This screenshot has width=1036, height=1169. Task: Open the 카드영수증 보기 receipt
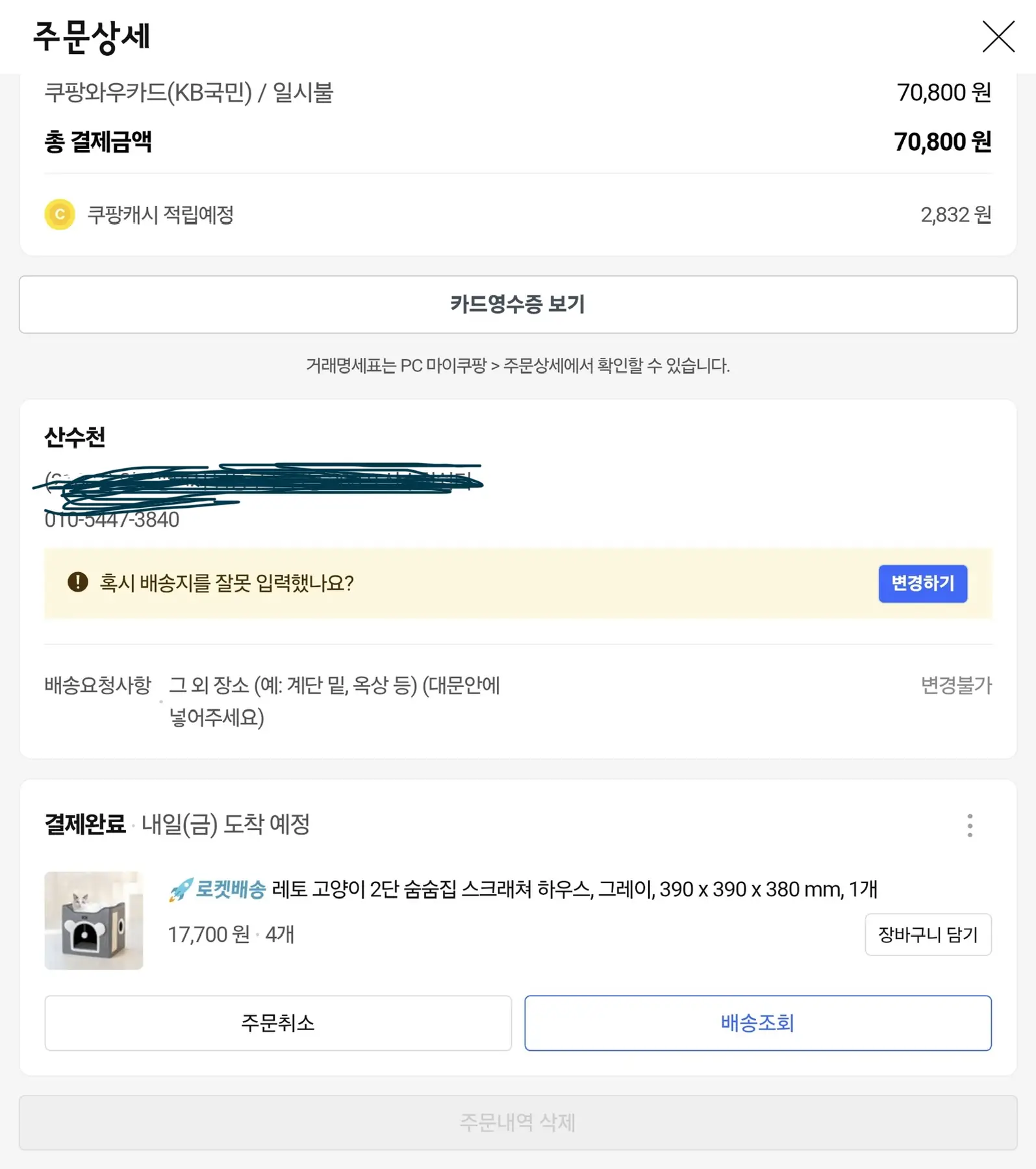(x=518, y=305)
